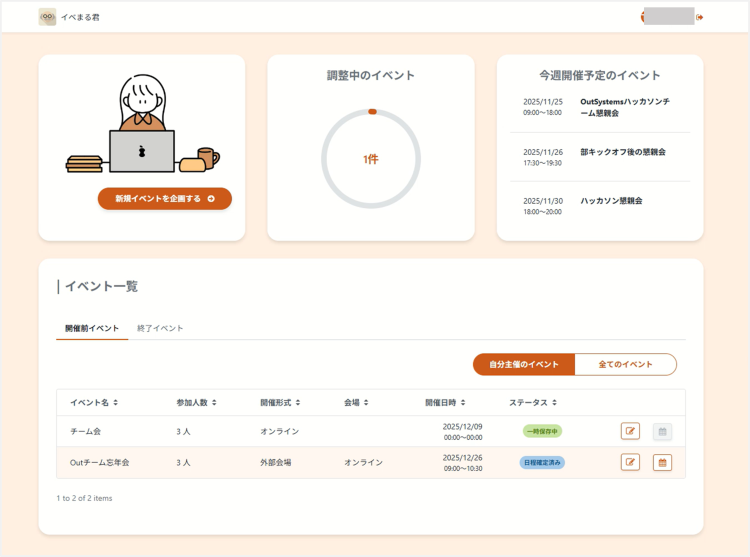Select the 開催前イベント tab
This screenshot has width=750, height=557.
coord(92,328)
